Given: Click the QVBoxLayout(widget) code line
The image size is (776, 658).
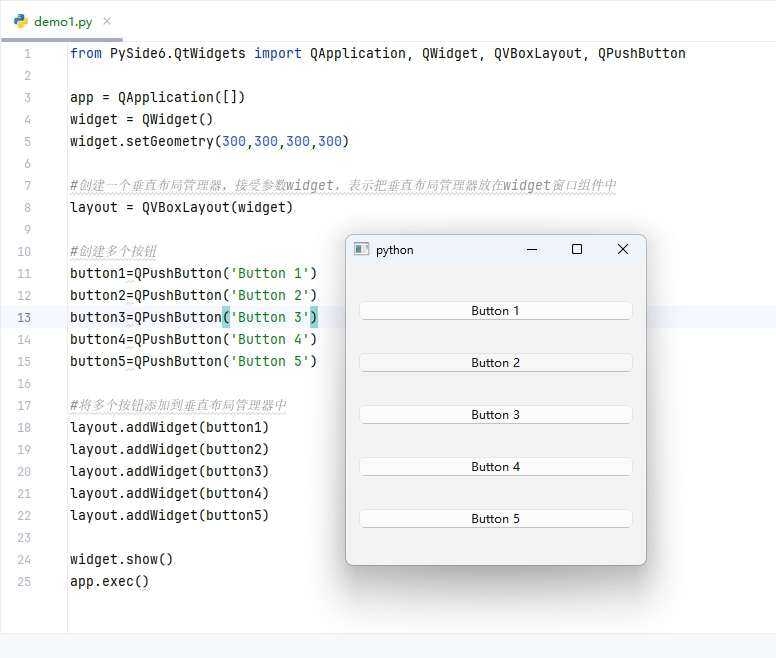Looking at the screenshot, I should (181, 207).
